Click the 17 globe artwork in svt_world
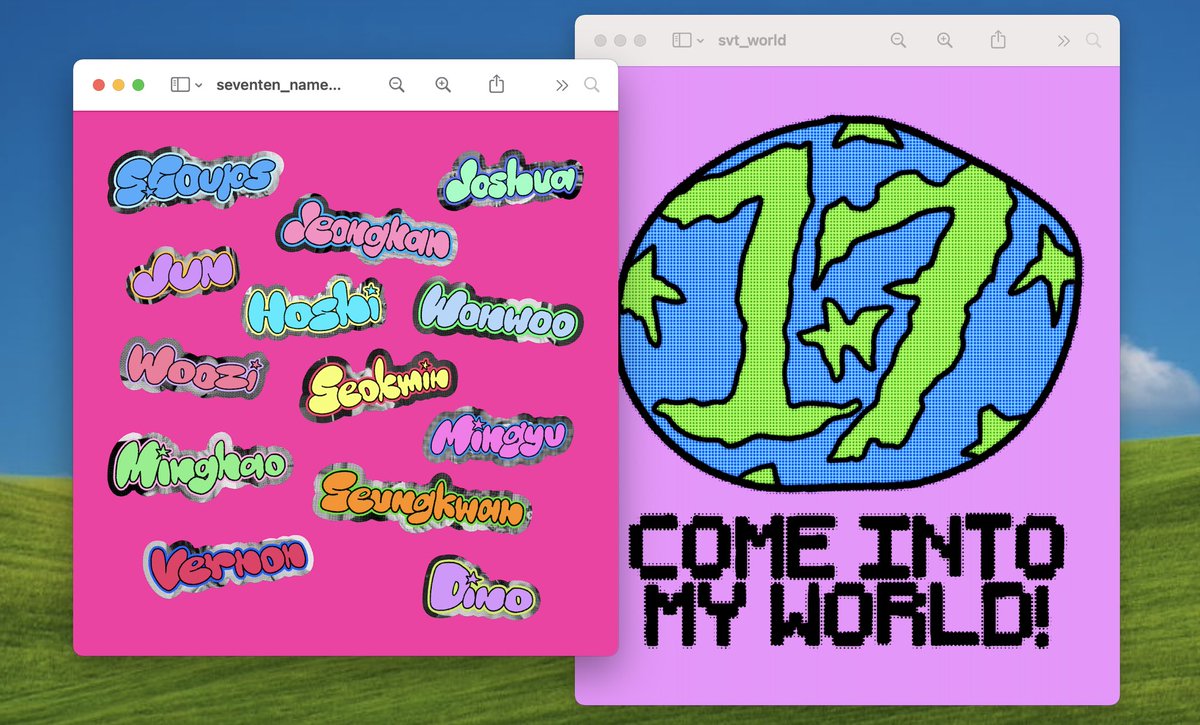Screen dimensions: 1200x725 (x=848, y=303)
